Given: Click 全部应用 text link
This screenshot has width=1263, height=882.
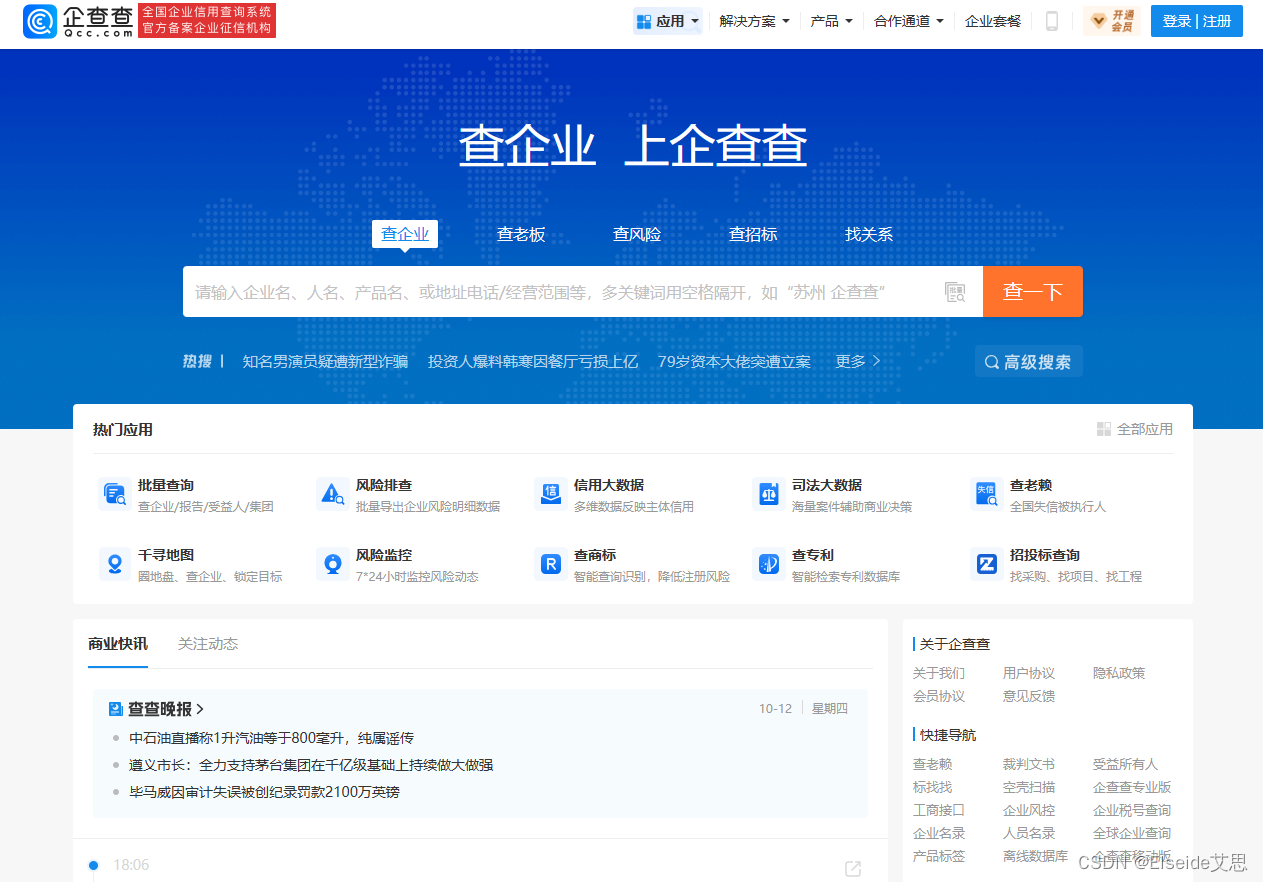Looking at the screenshot, I should [1145, 429].
